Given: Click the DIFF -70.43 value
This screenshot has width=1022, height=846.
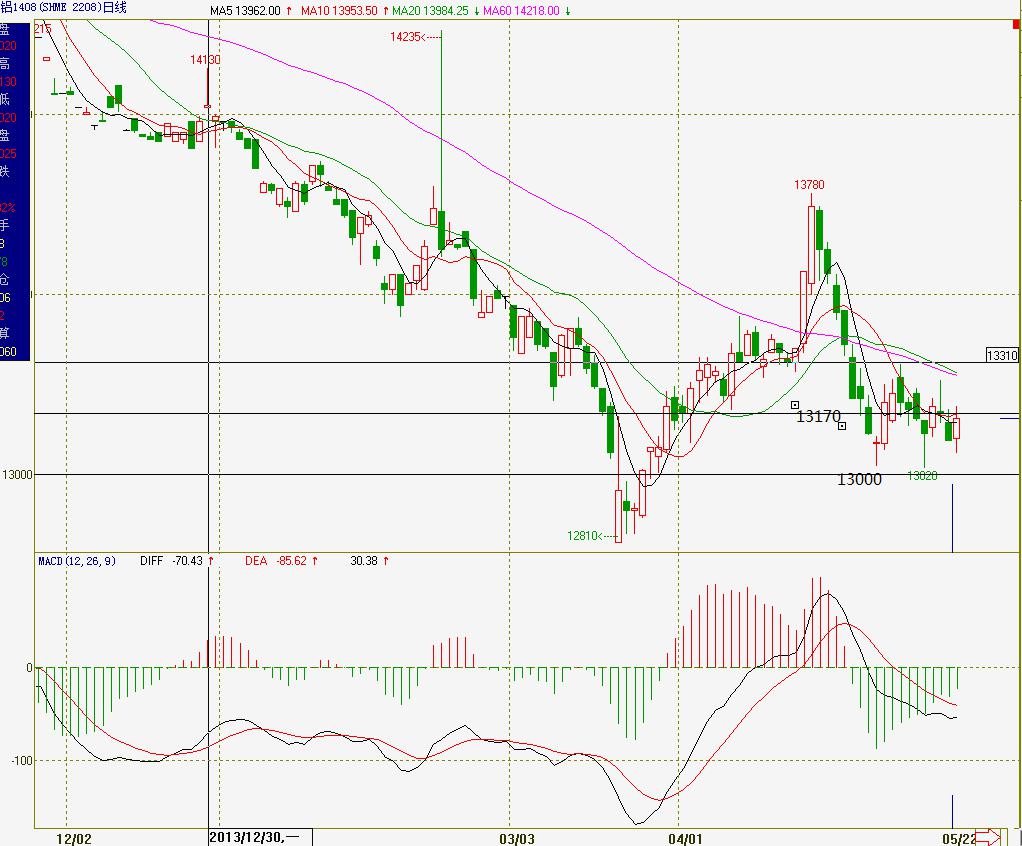Looking at the screenshot, I should click(171, 561).
